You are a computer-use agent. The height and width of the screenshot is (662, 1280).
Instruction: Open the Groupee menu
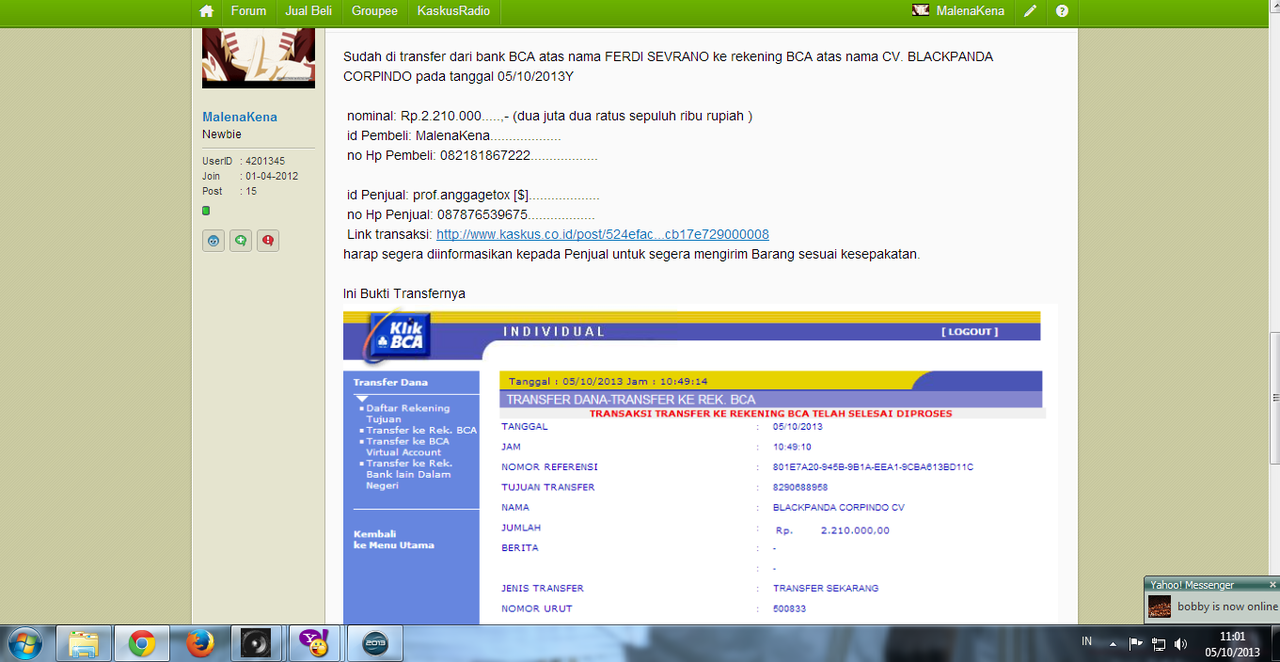click(375, 11)
